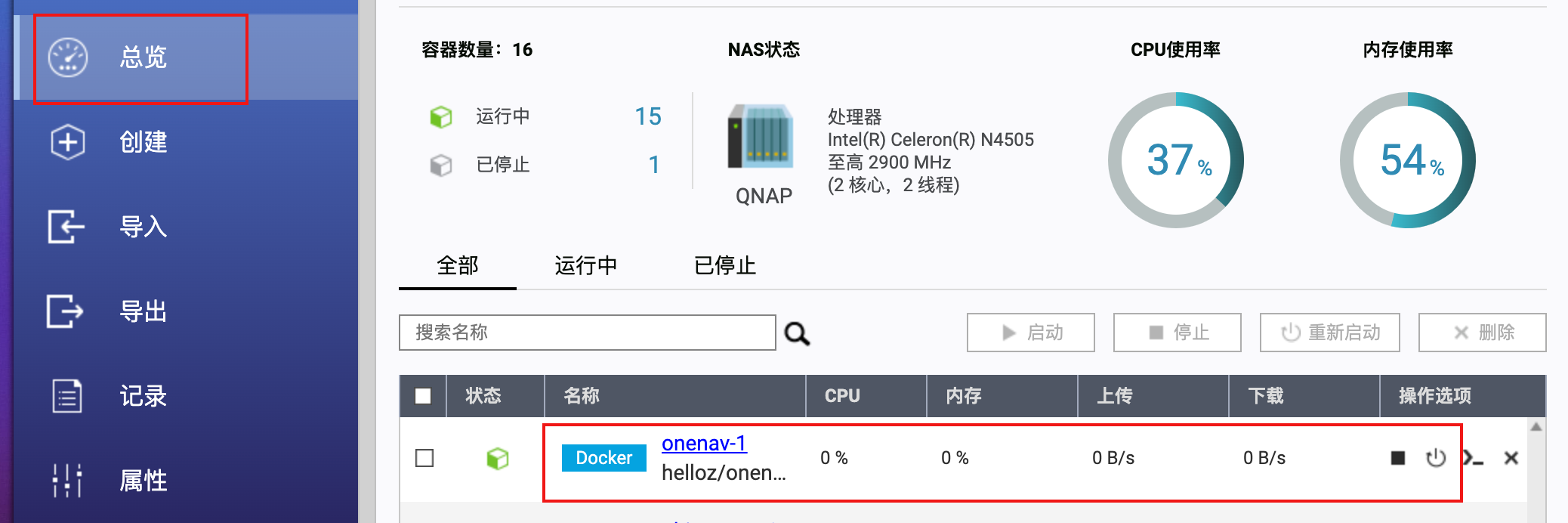Click the 全部 tab to show all containers
The height and width of the screenshot is (523, 1568).
pyautogui.click(x=457, y=266)
